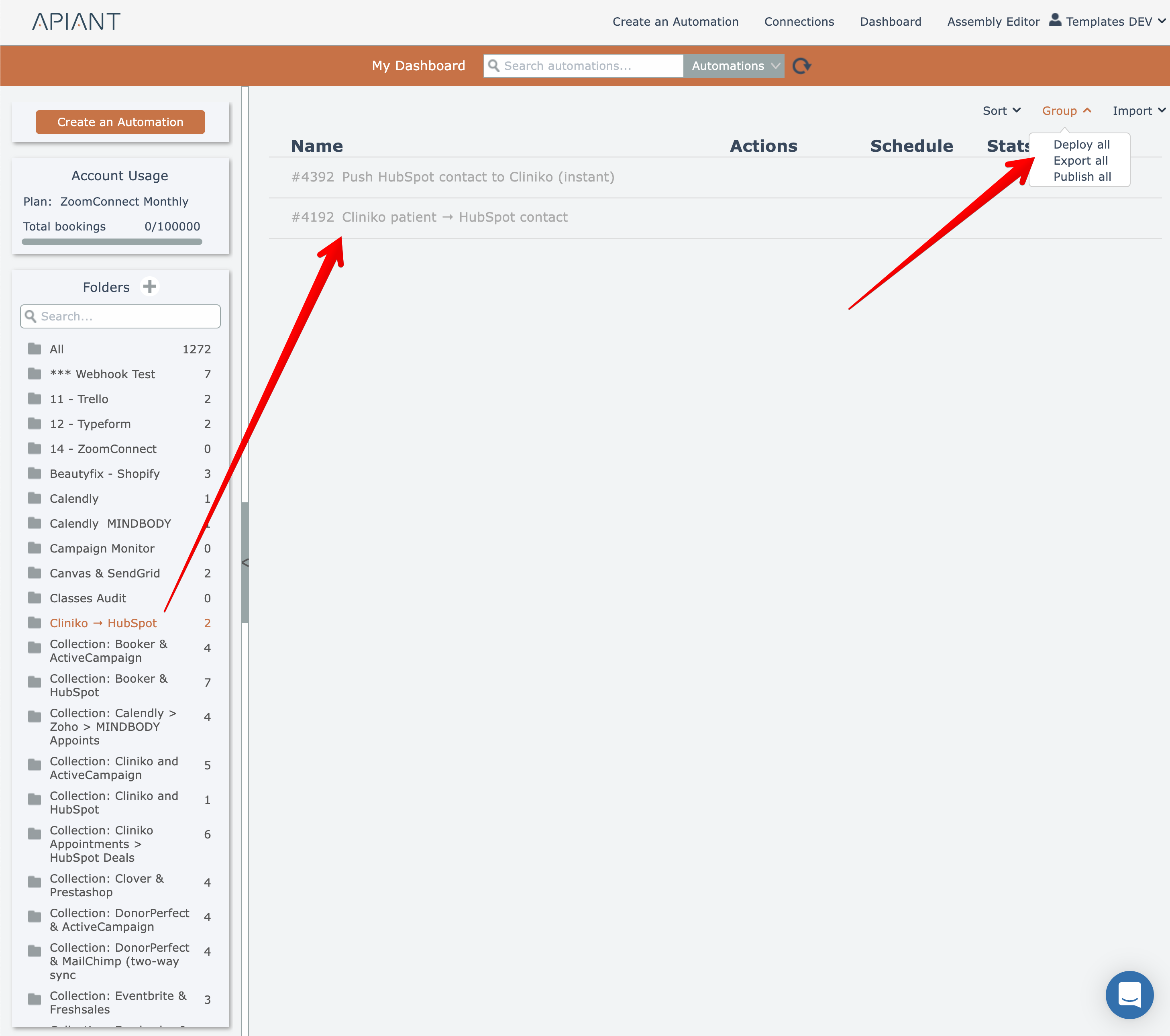Open the Connections link in header
The height and width of the screenshot is (1036, 1170).
pyautogui.click(x=799, y=22)
